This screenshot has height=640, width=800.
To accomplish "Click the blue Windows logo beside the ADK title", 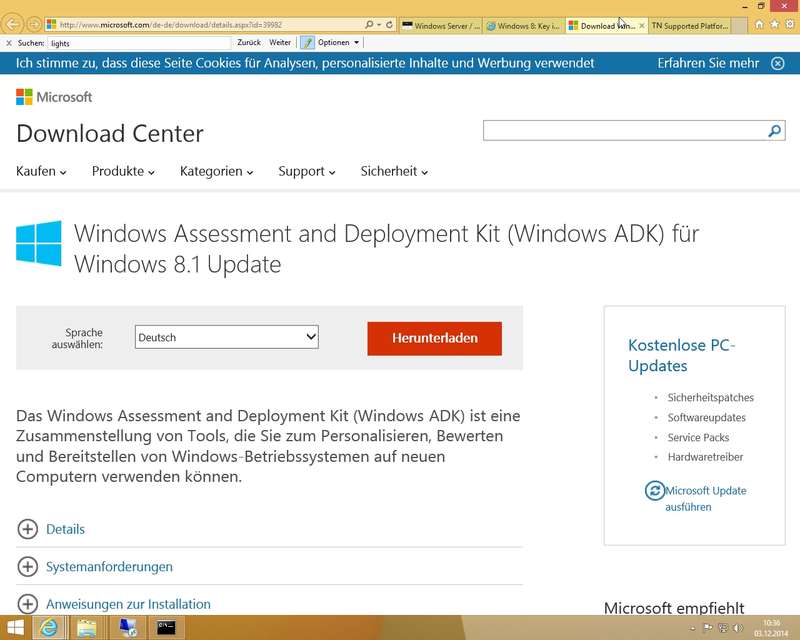I will (39, 243).
